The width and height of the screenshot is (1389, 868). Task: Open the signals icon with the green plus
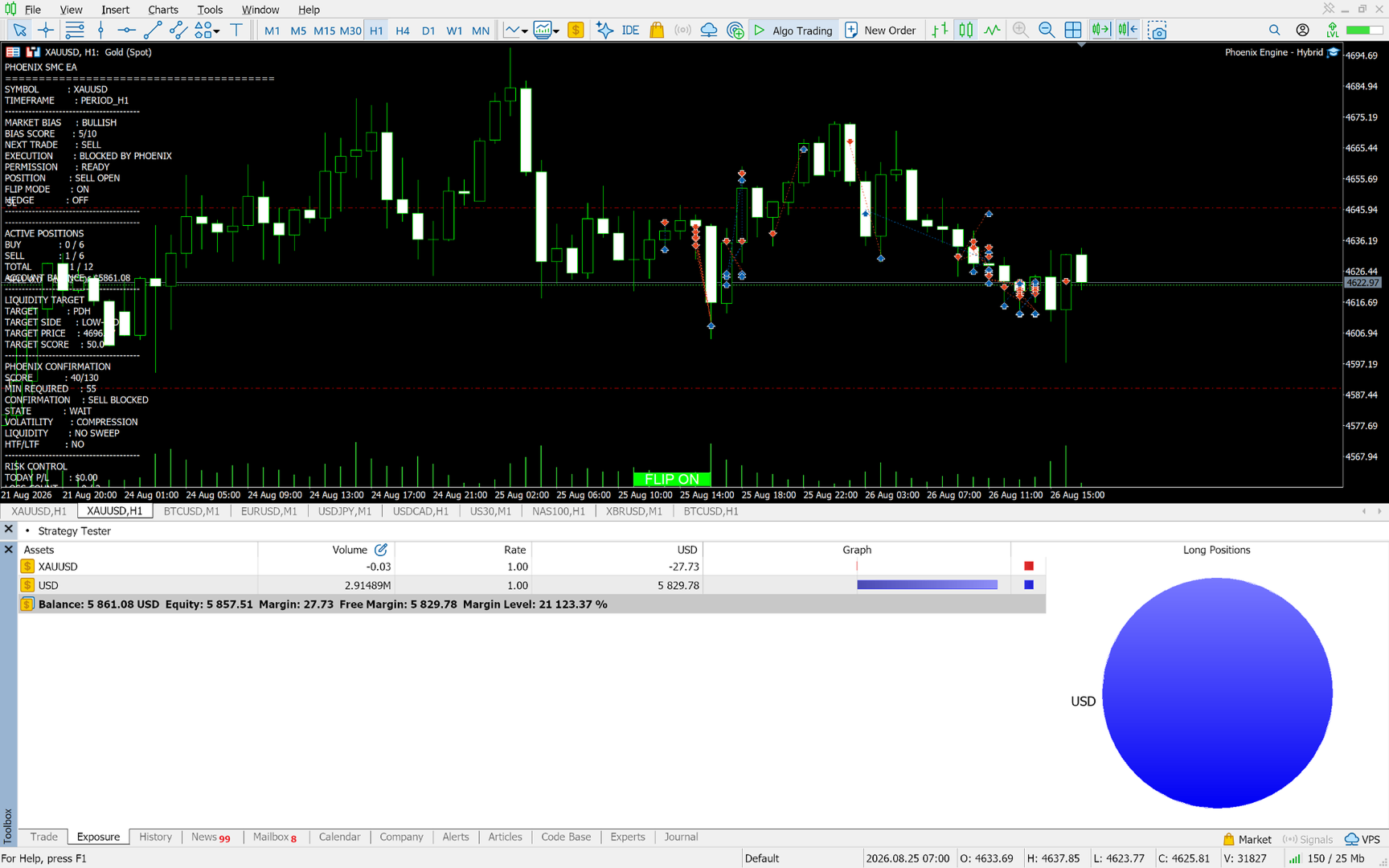pyautogui.click(x=735, y=31)
